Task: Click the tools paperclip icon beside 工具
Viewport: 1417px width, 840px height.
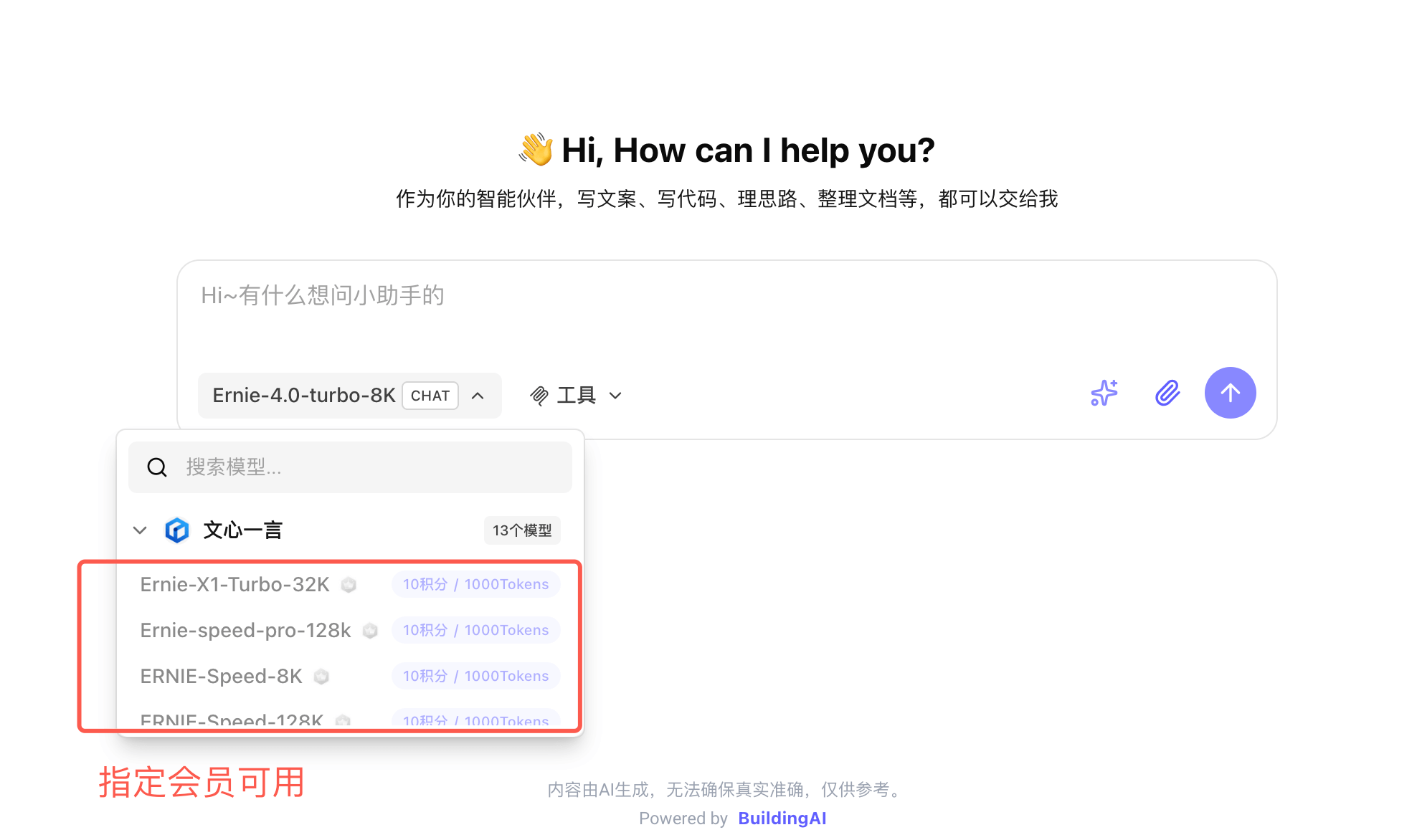Action: (539, 396)
